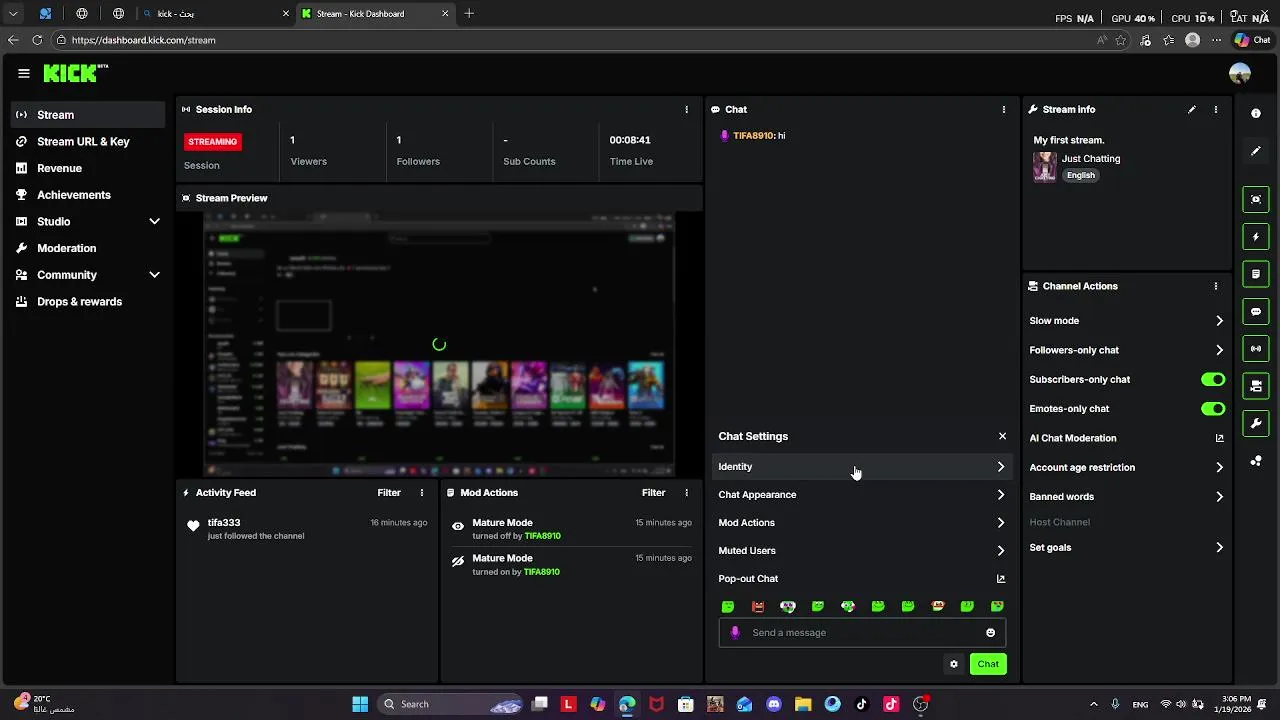Click the purple microphone identity badge in message box

click(x=735, y=633)
